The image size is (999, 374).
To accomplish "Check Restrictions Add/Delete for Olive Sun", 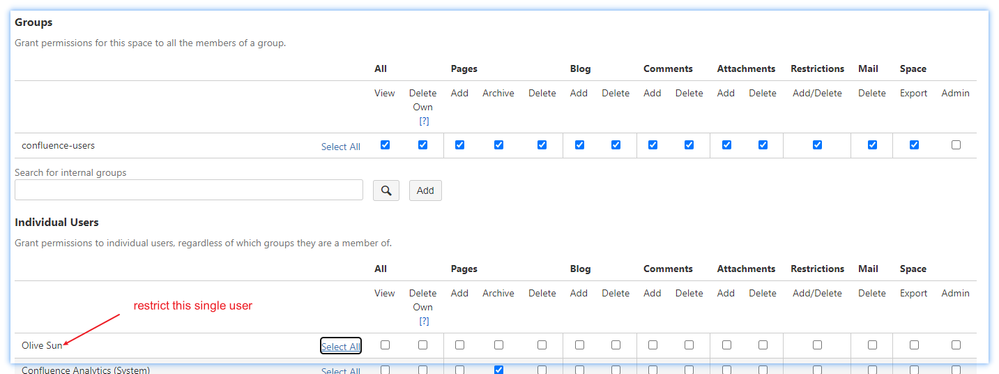I will click(x=817, y=345).
